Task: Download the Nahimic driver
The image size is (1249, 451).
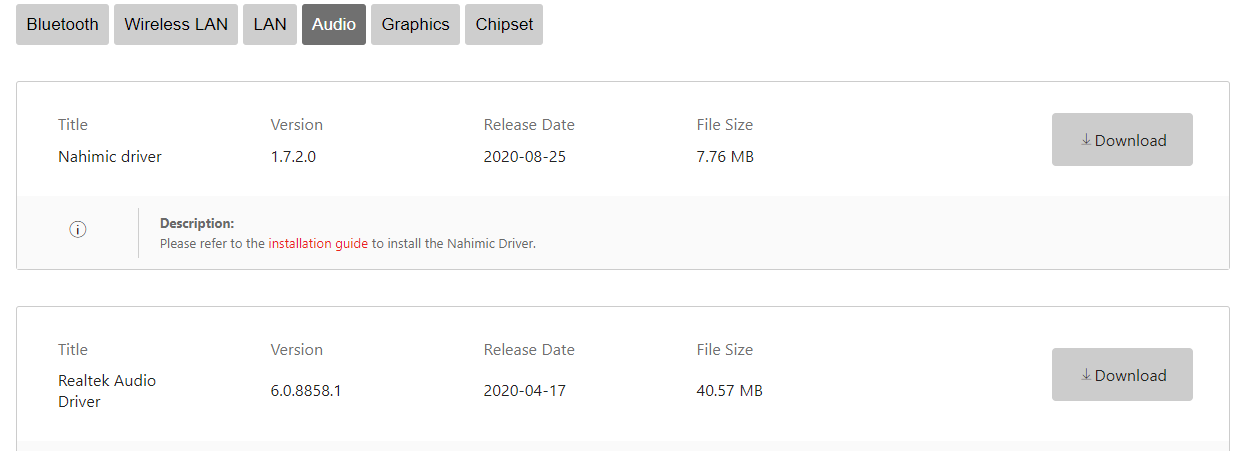Action: pos(1122,140)
